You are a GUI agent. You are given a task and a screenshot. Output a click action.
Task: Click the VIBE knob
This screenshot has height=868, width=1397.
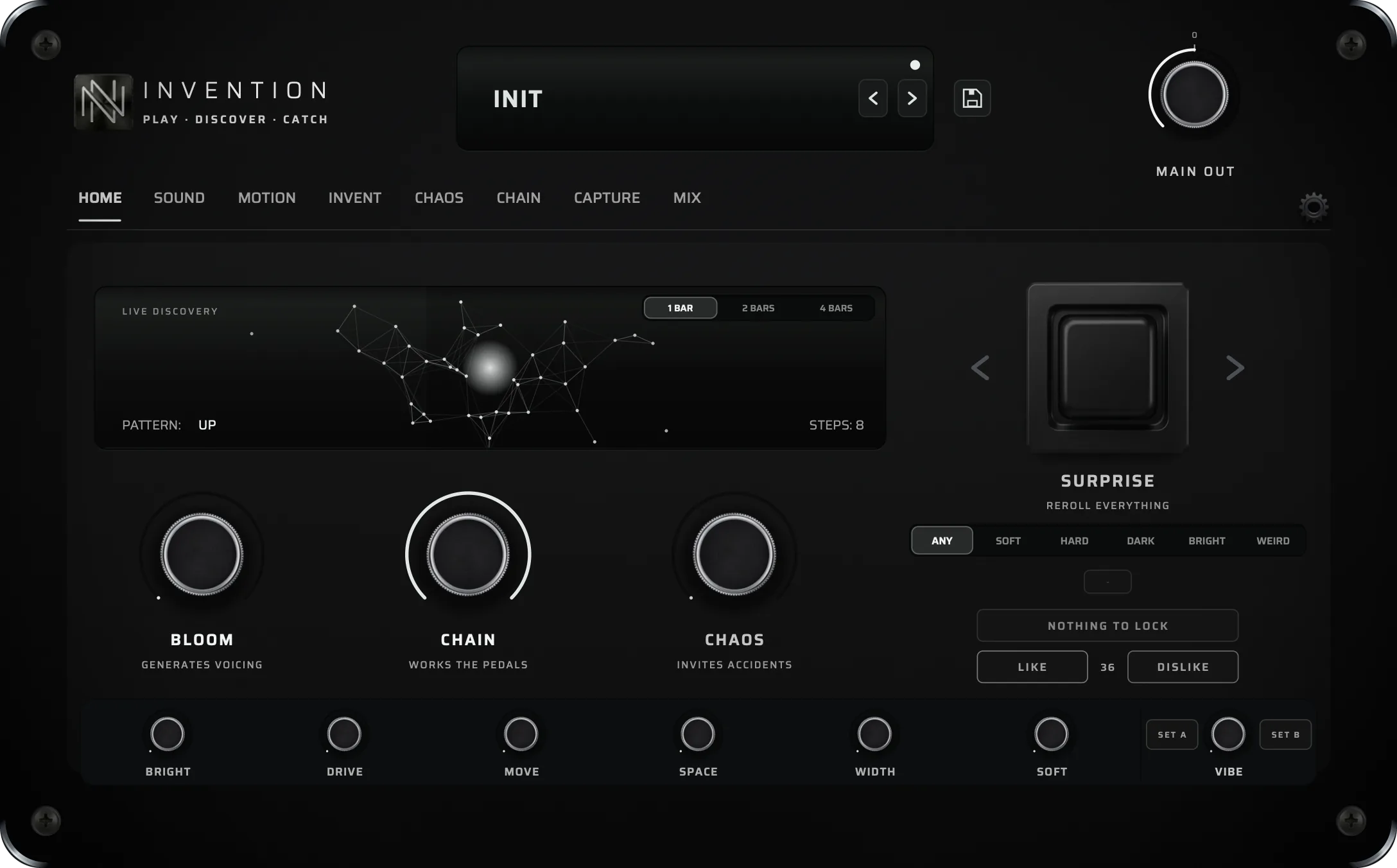tap(1228, 734)
